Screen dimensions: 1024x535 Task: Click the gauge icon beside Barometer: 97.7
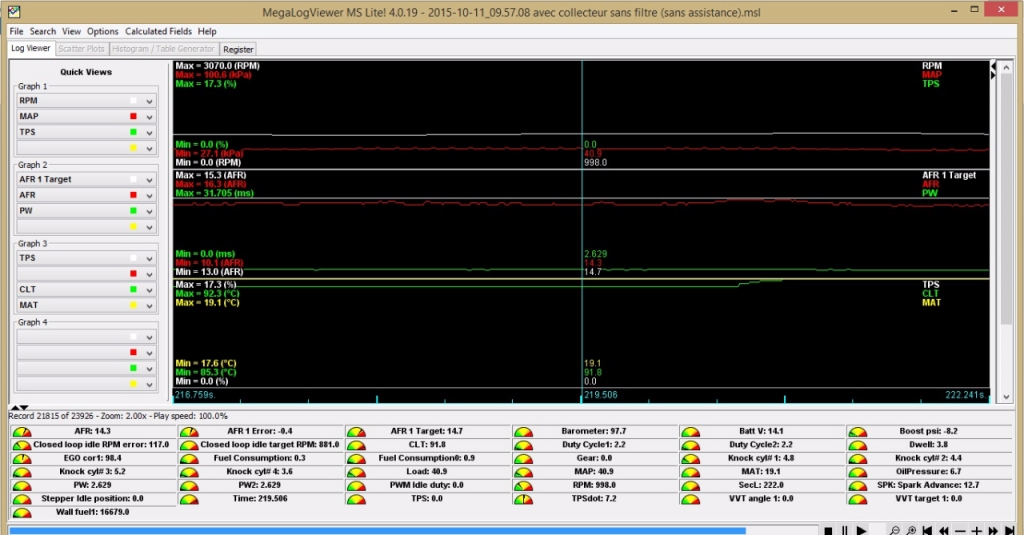click(524, 432)
